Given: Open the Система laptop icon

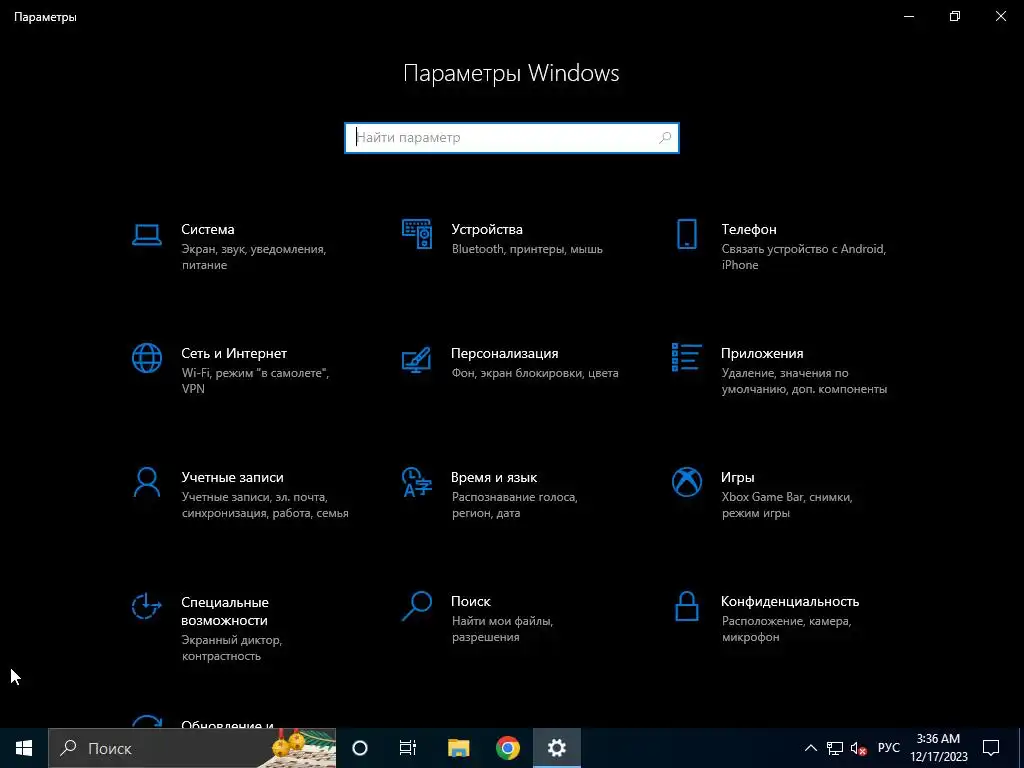Looking at the screenshot, I should [x=146, y=234].
